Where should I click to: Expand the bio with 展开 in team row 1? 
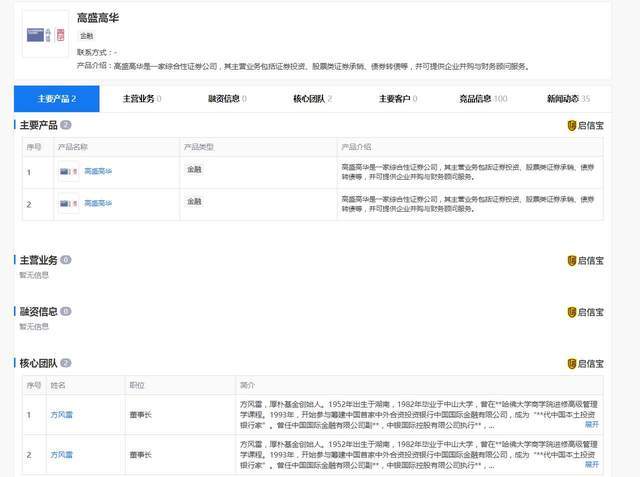pos(592,424)
